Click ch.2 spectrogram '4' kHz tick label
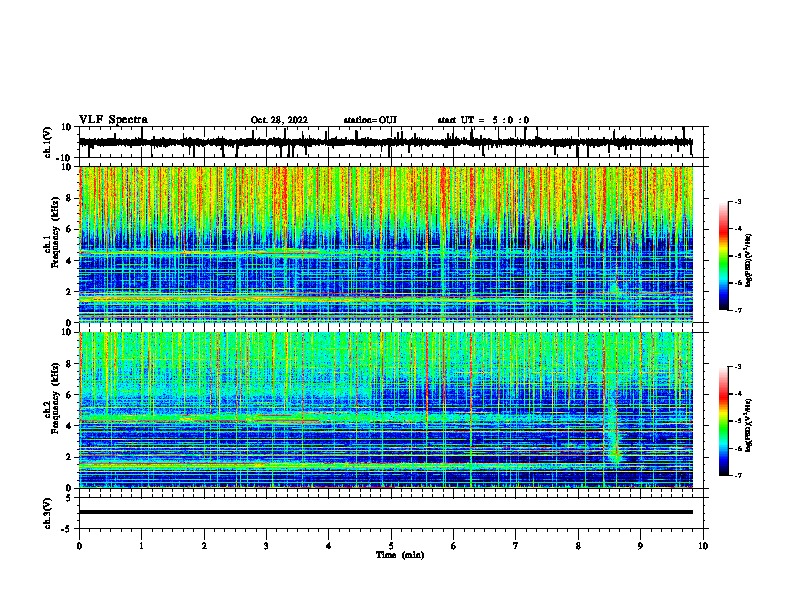Screen dimensions: 792x612 tap(69, 426)
